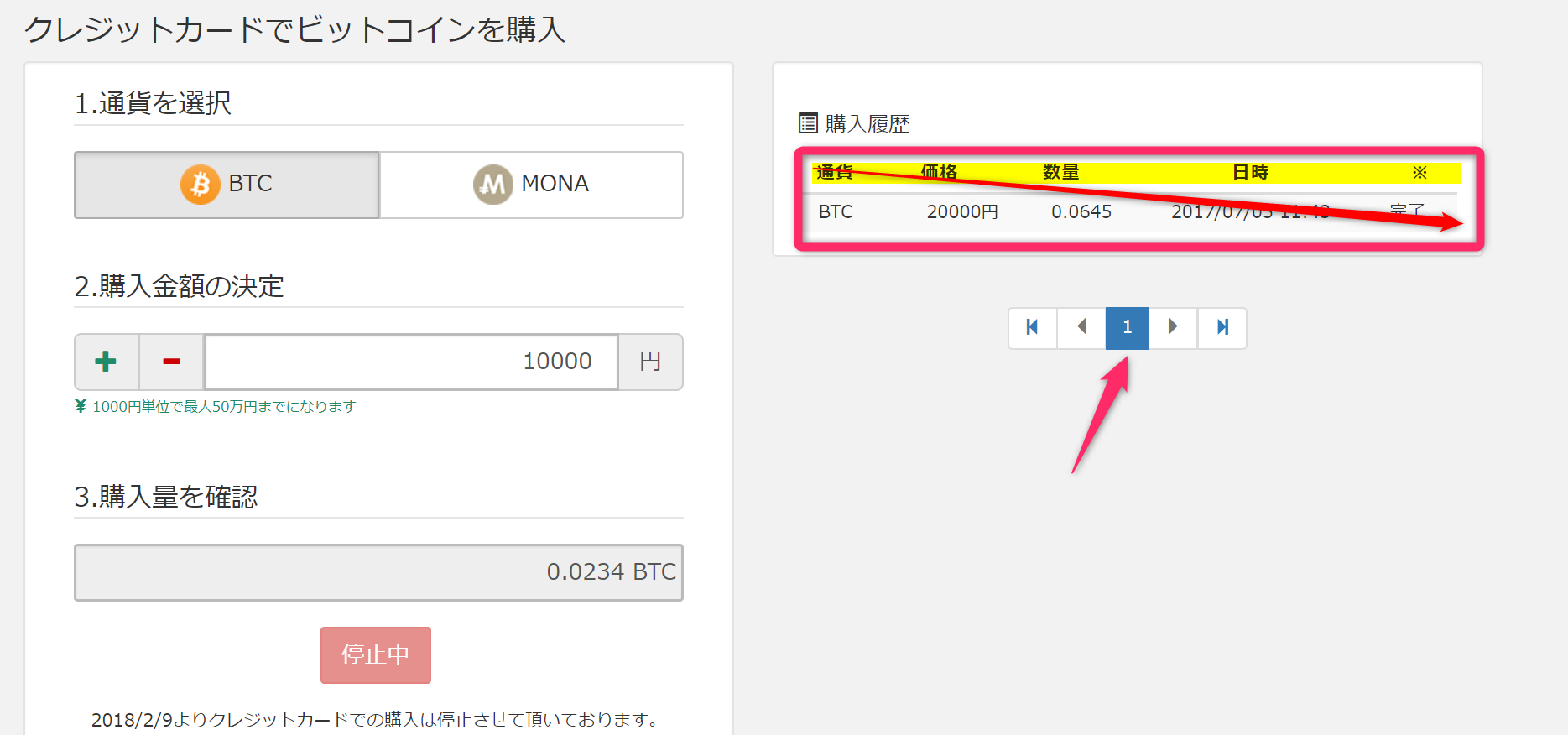Switch currency to MONA
The height and width of the screenshot is (735, 1568).
coord(531,185)
